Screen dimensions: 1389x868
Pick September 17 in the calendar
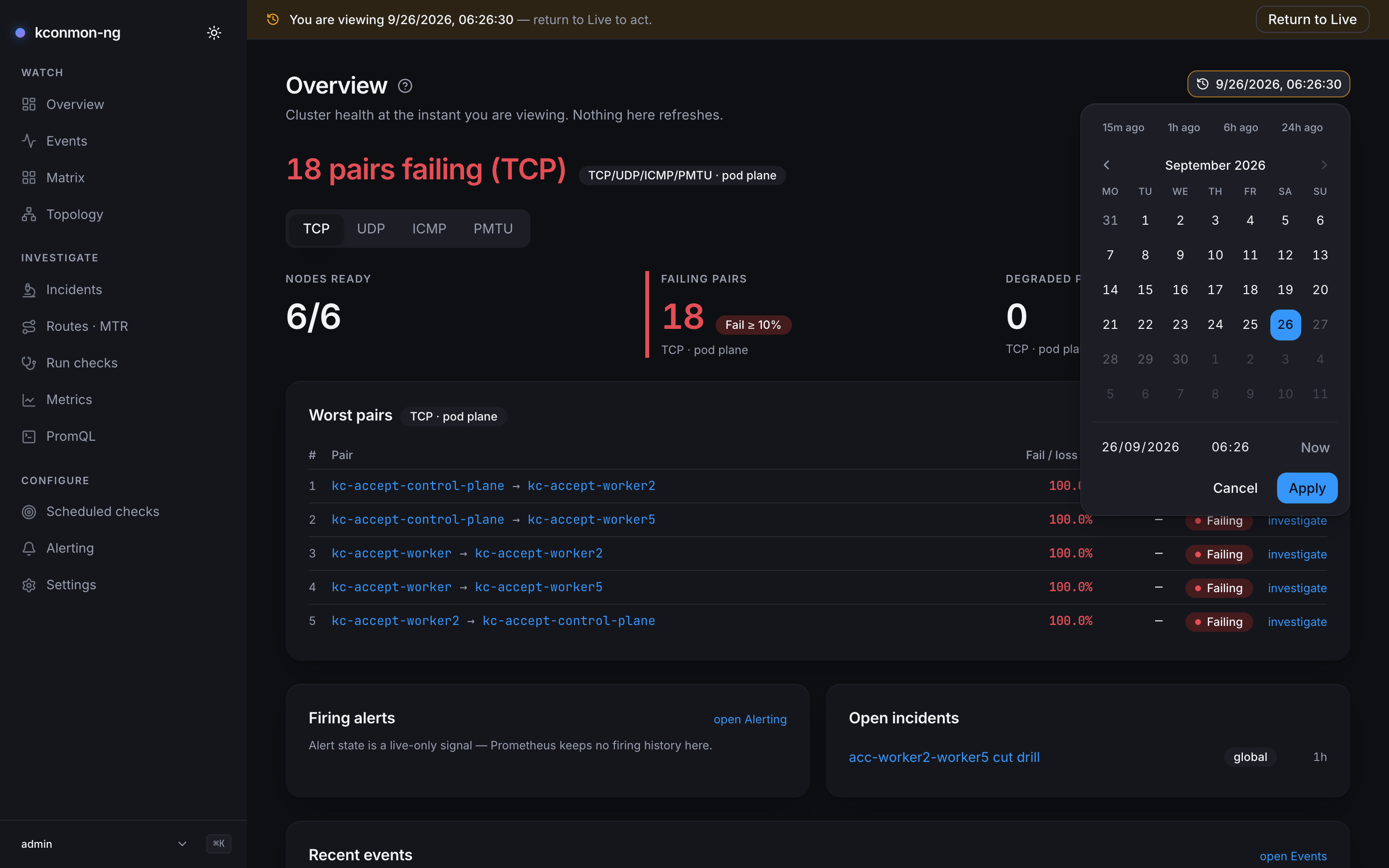pos(1215,290)
